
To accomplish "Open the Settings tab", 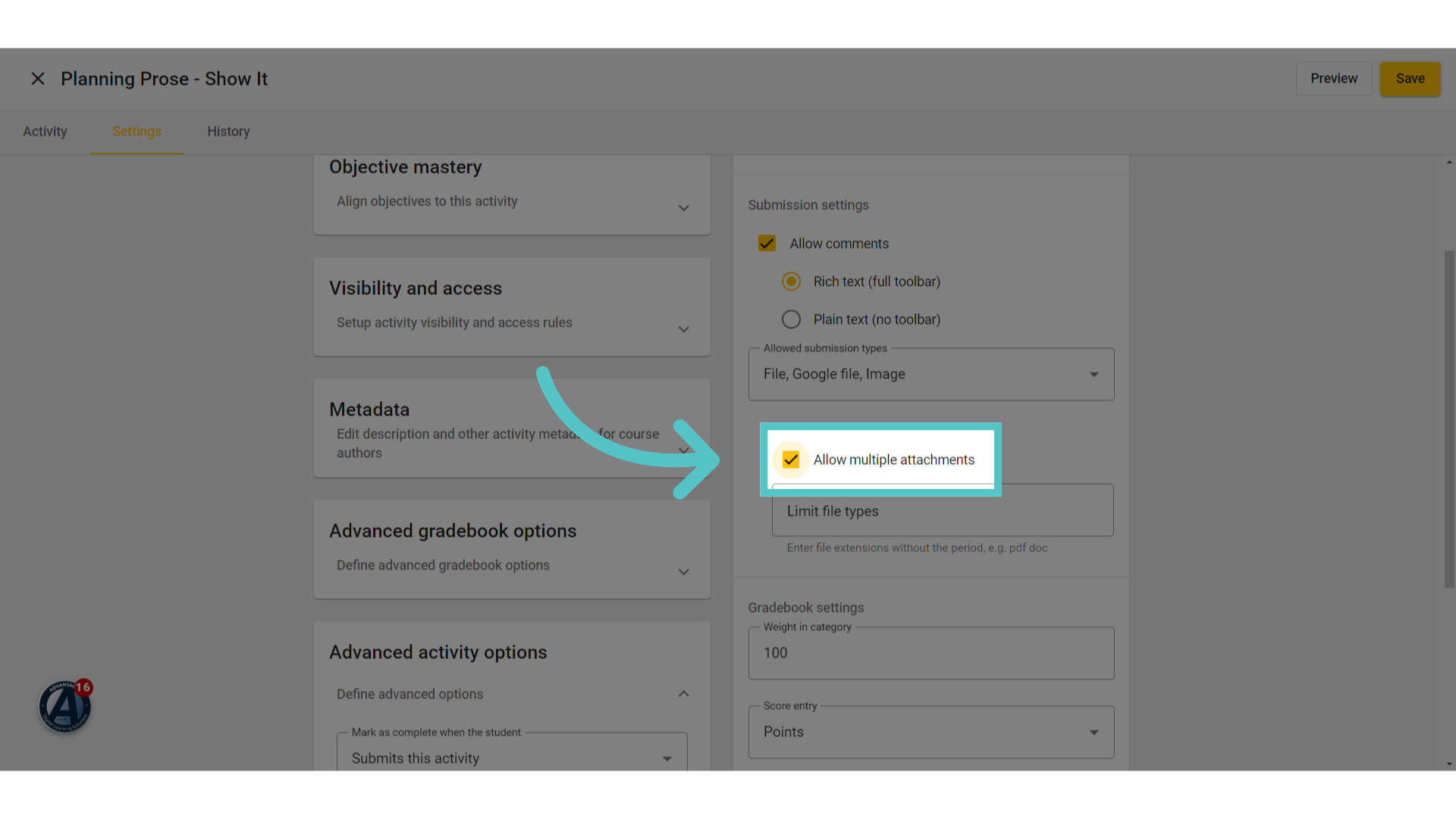I will (136, 132).
